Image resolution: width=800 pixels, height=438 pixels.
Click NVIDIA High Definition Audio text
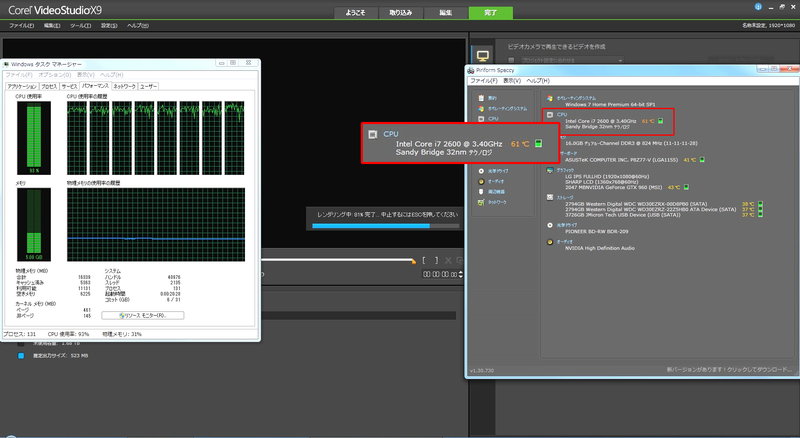(x=599, y=248)
